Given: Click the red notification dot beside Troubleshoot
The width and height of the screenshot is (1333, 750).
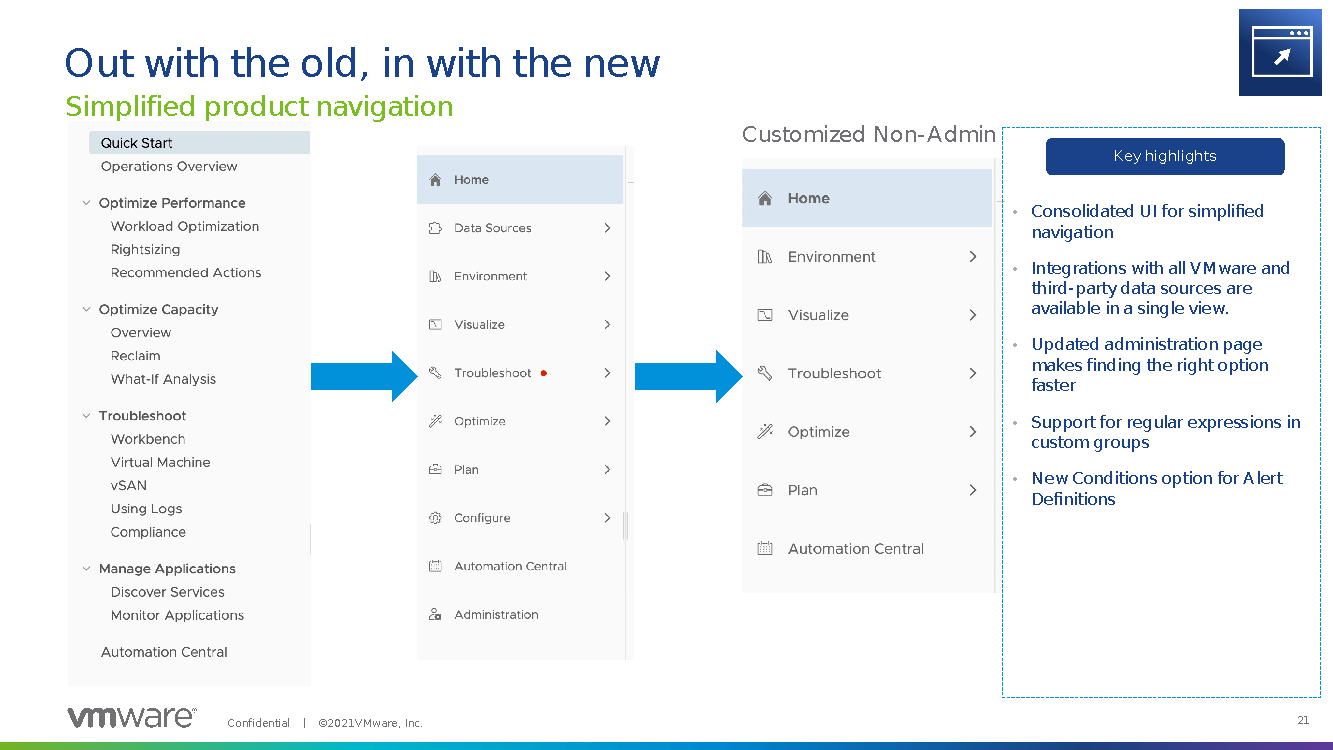Looking at the screenshot, I should point(544,373).
